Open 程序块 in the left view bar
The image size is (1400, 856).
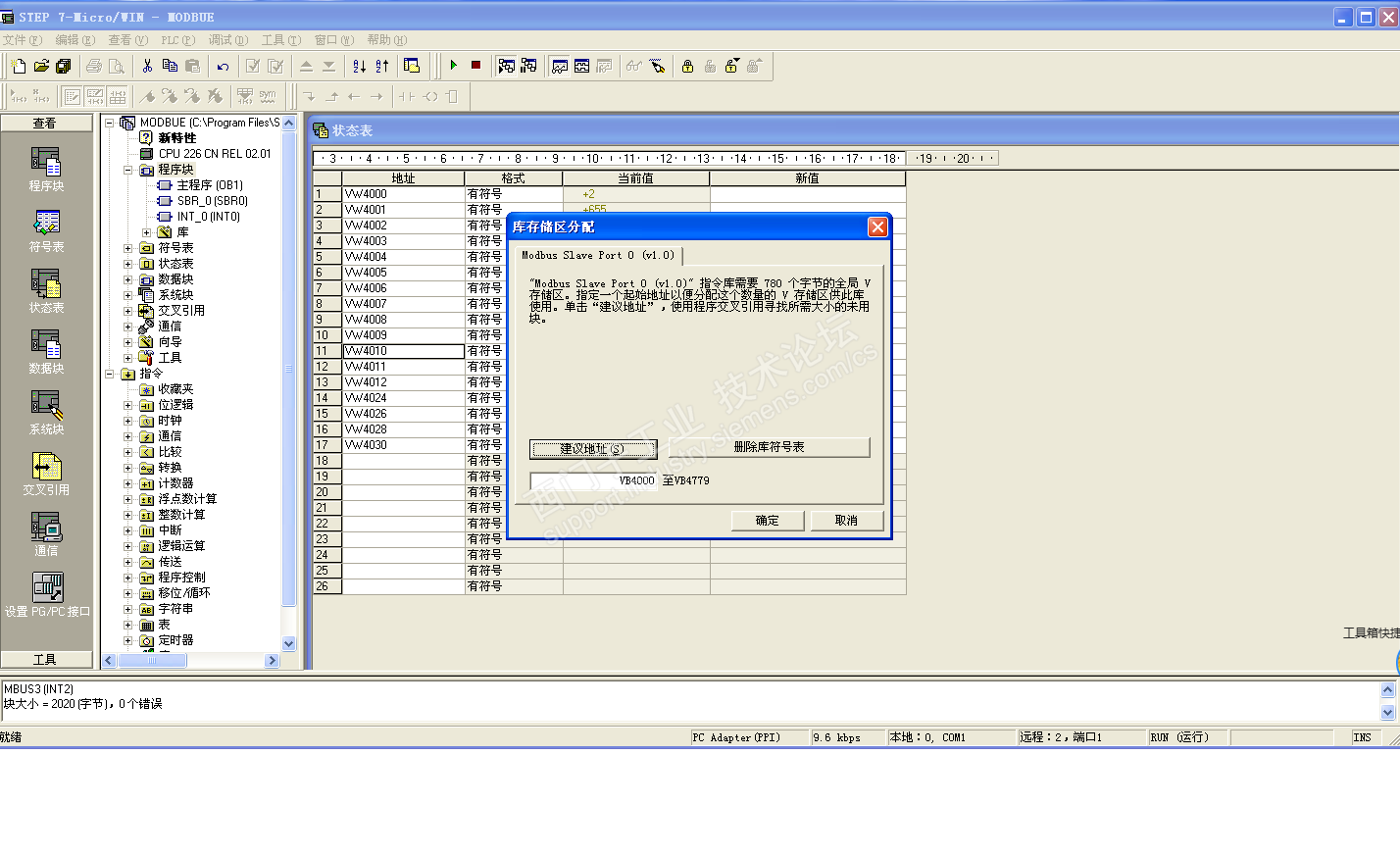coord(46,169)
